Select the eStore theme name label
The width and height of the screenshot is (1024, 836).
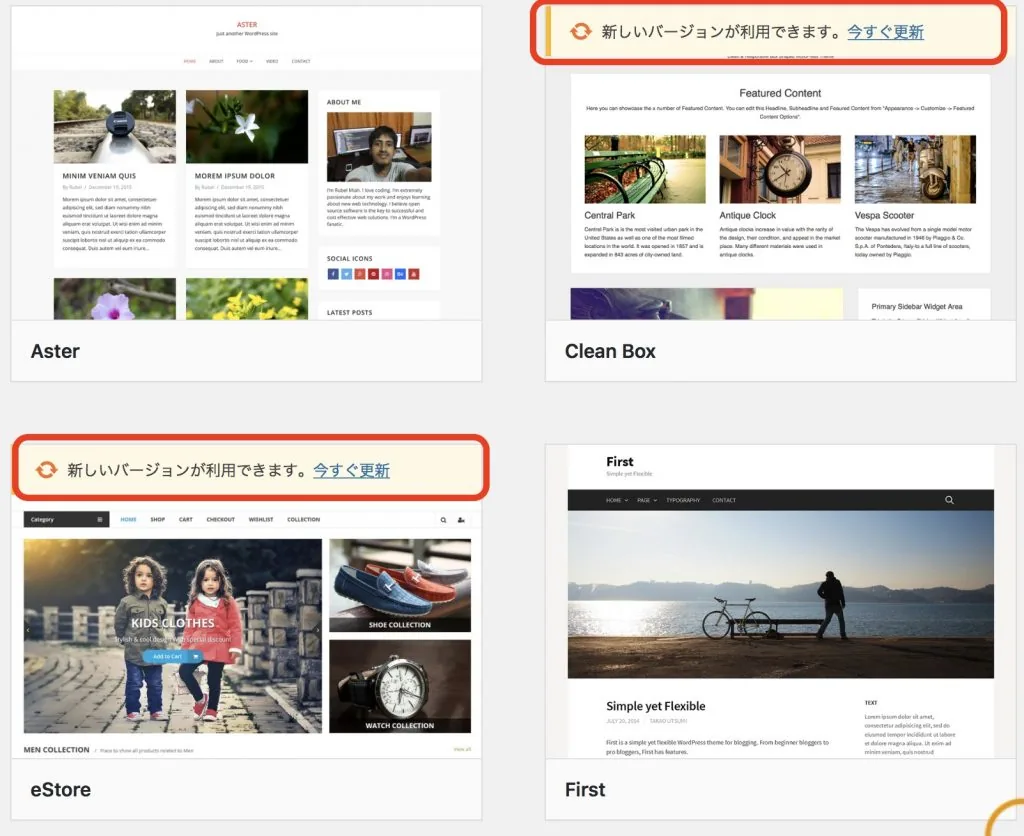(61, 790)
